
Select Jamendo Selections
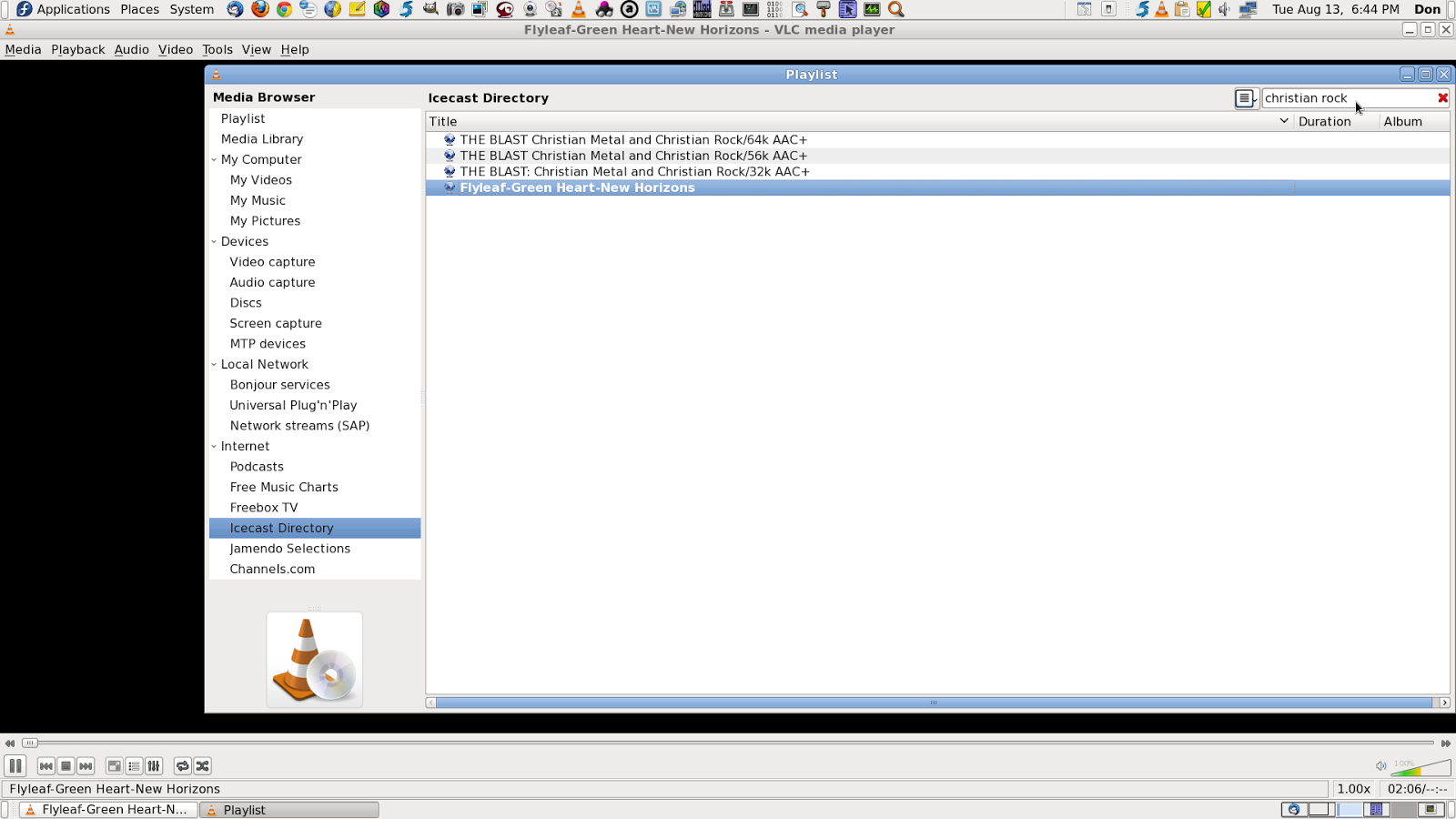click(x=290, y=549)
